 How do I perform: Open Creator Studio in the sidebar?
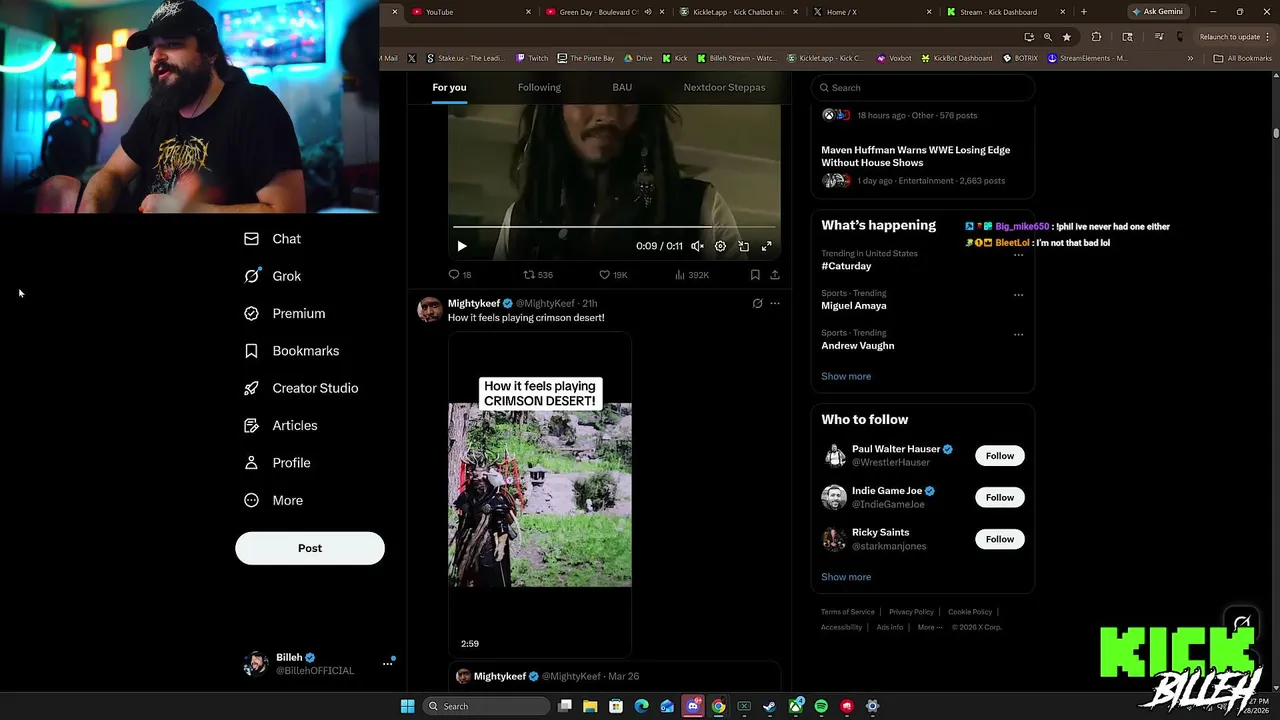(301, 388)
